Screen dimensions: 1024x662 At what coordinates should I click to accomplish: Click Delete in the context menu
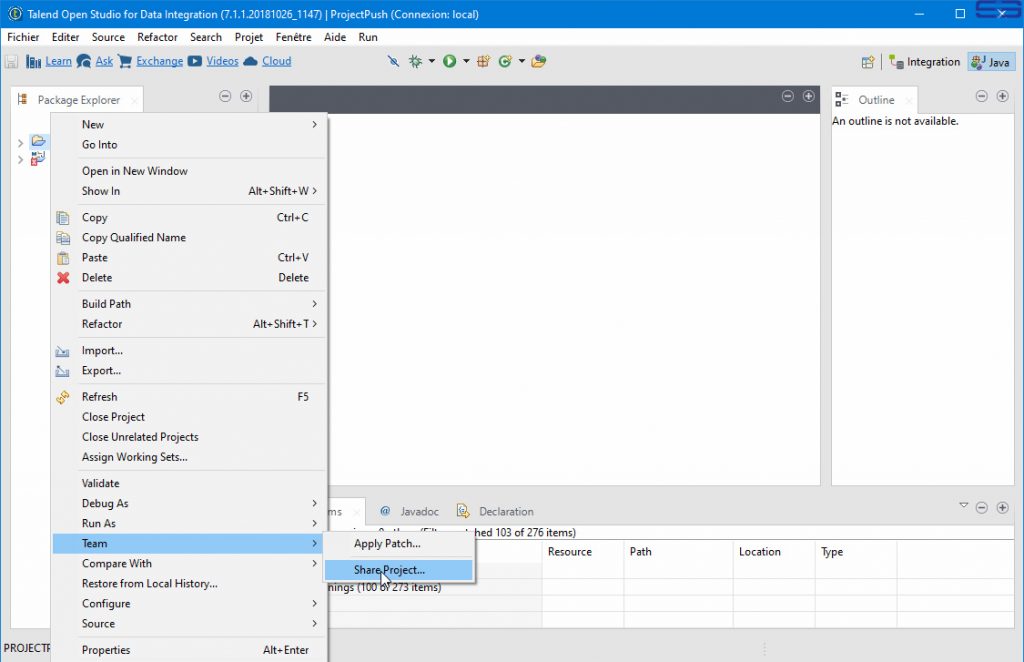point(189,277)
